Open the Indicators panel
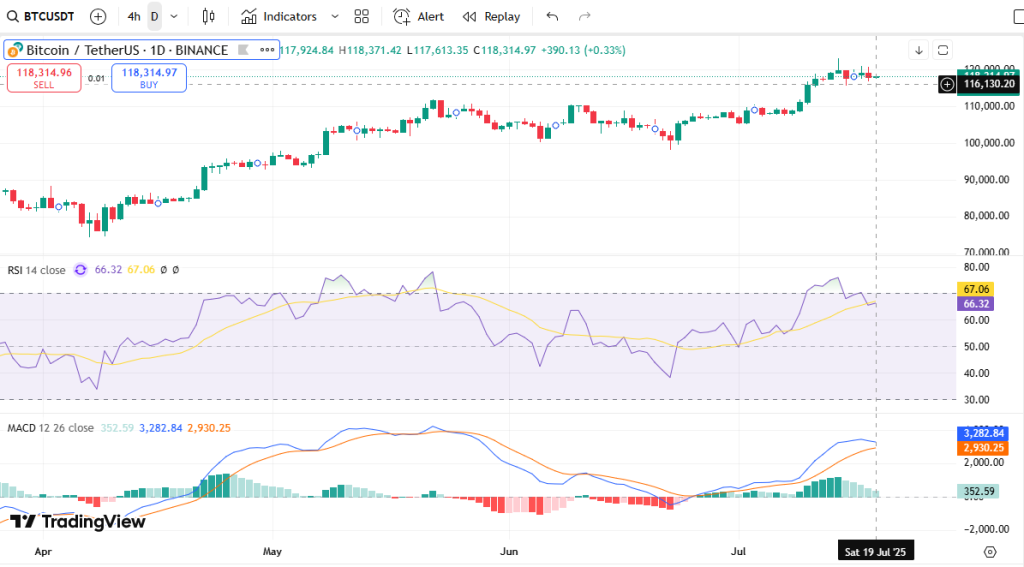Viewport: 1024px width, 567px height. 279,16
